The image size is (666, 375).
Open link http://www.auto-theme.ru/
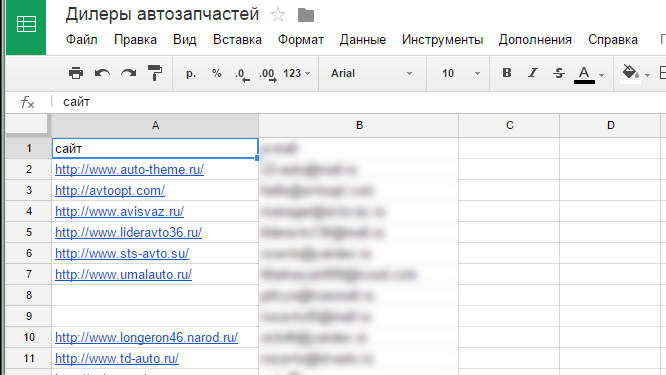[130, 169]
